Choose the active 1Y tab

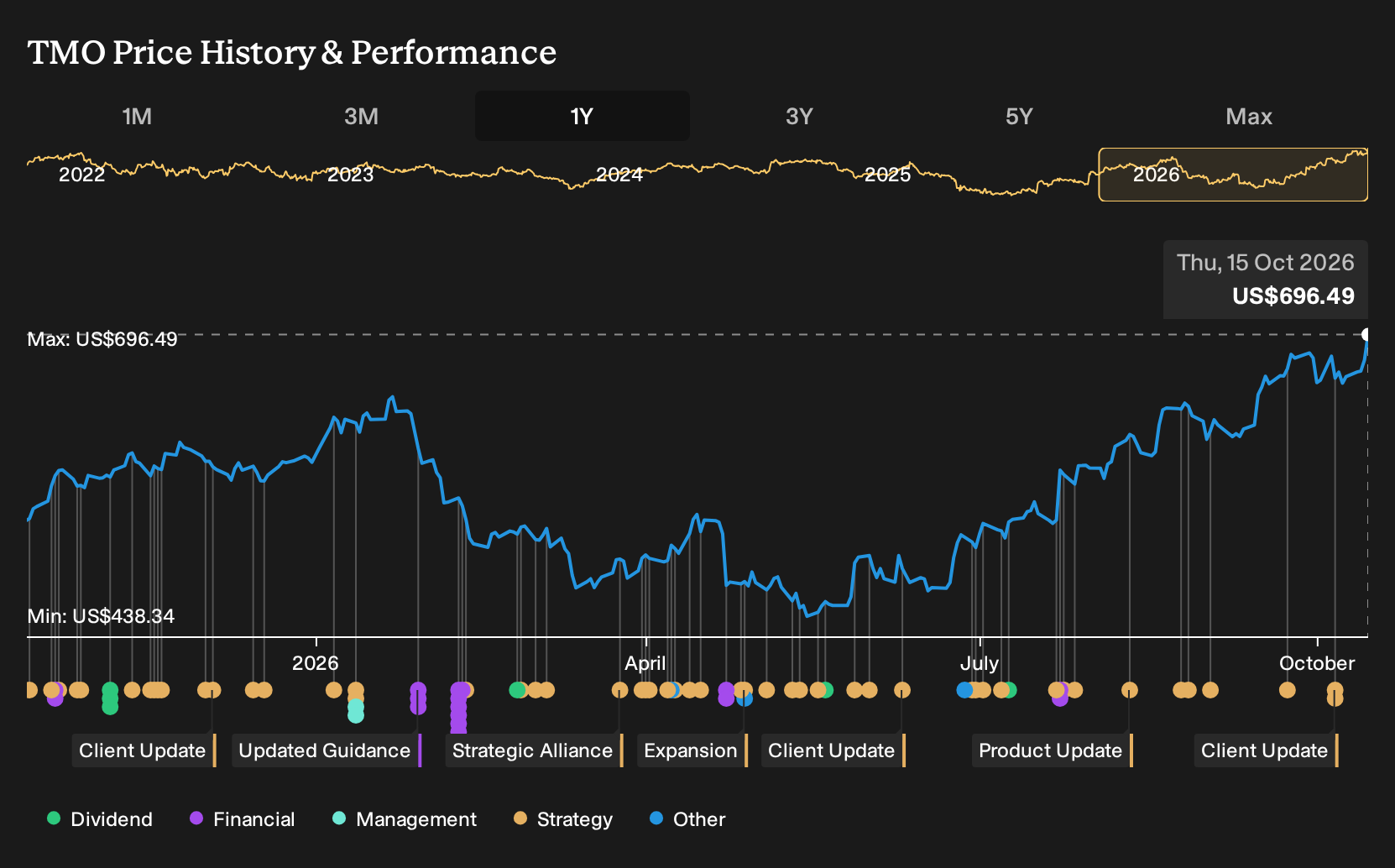pyautogui.click(x=582, y=116)
